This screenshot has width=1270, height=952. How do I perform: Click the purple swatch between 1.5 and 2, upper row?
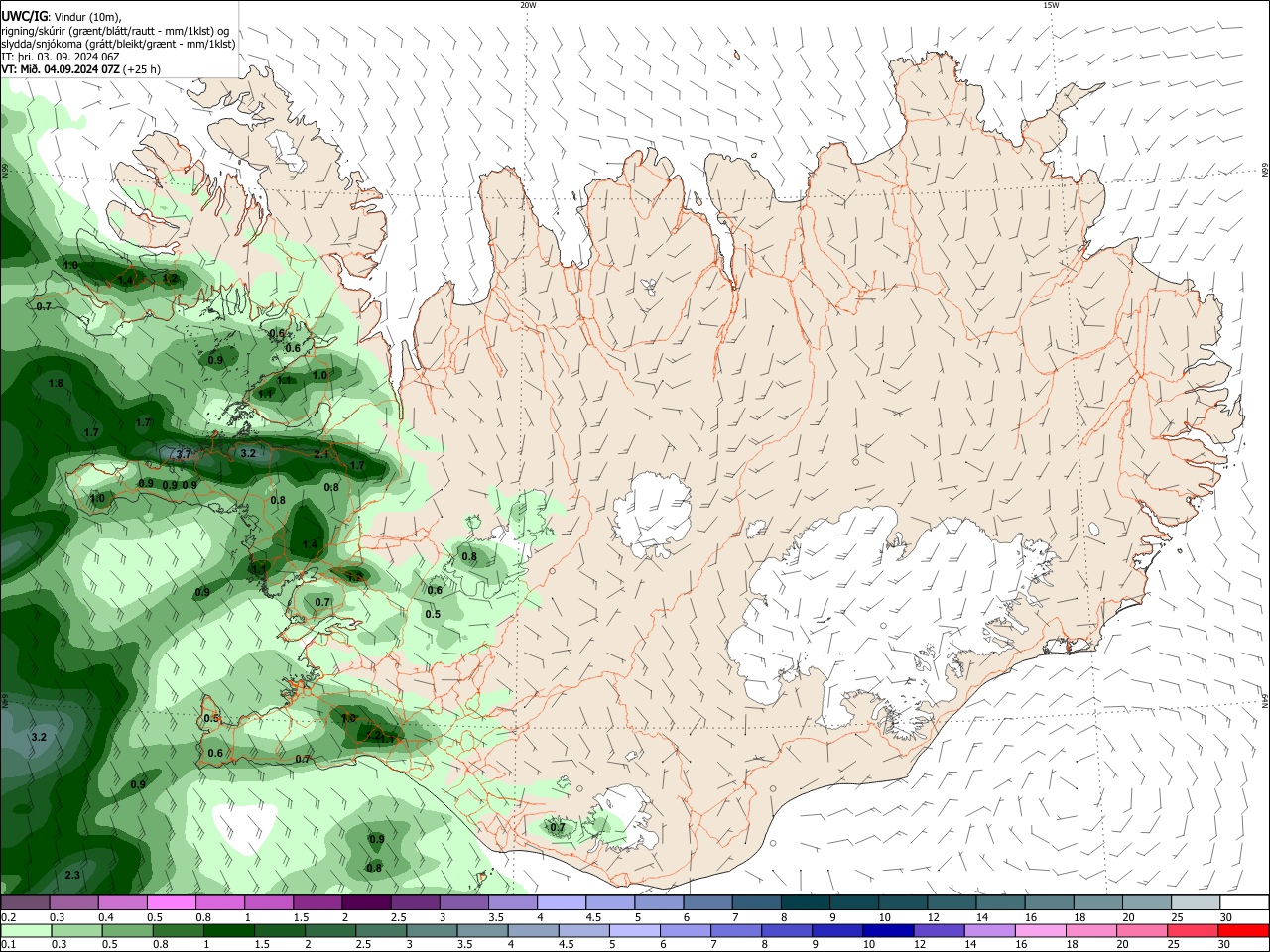pos(317,903)
